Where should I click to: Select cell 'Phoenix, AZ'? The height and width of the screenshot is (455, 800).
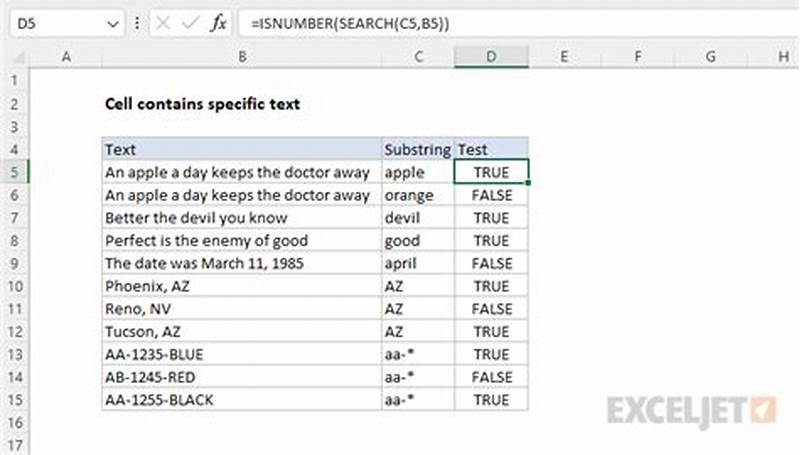coord(242,286)
